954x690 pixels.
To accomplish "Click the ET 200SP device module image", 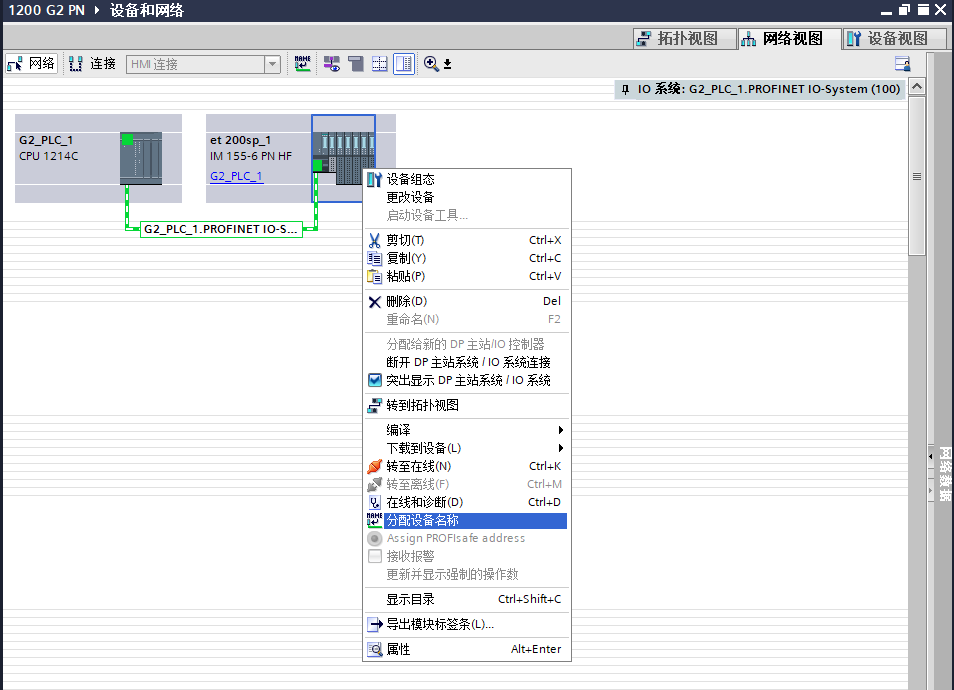I will [343, 157].
